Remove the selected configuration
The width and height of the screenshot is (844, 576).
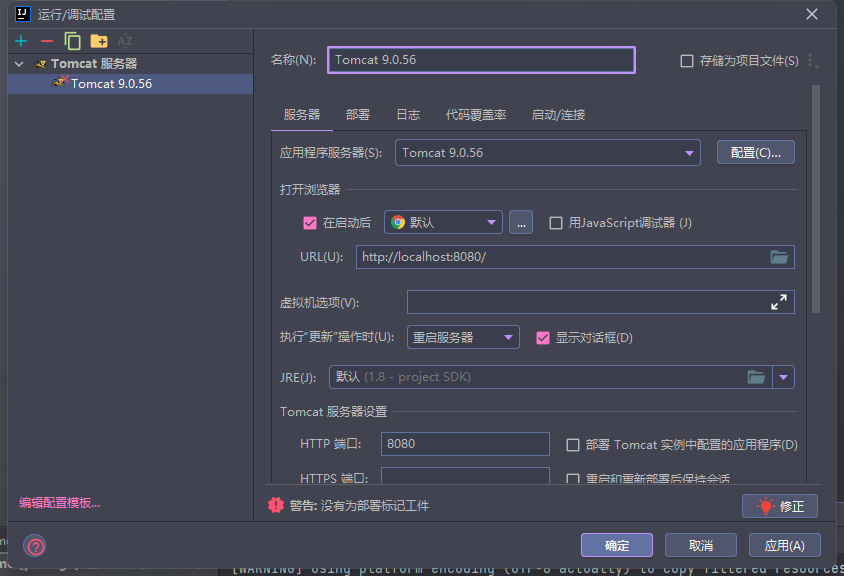click(x=47, y=41)
